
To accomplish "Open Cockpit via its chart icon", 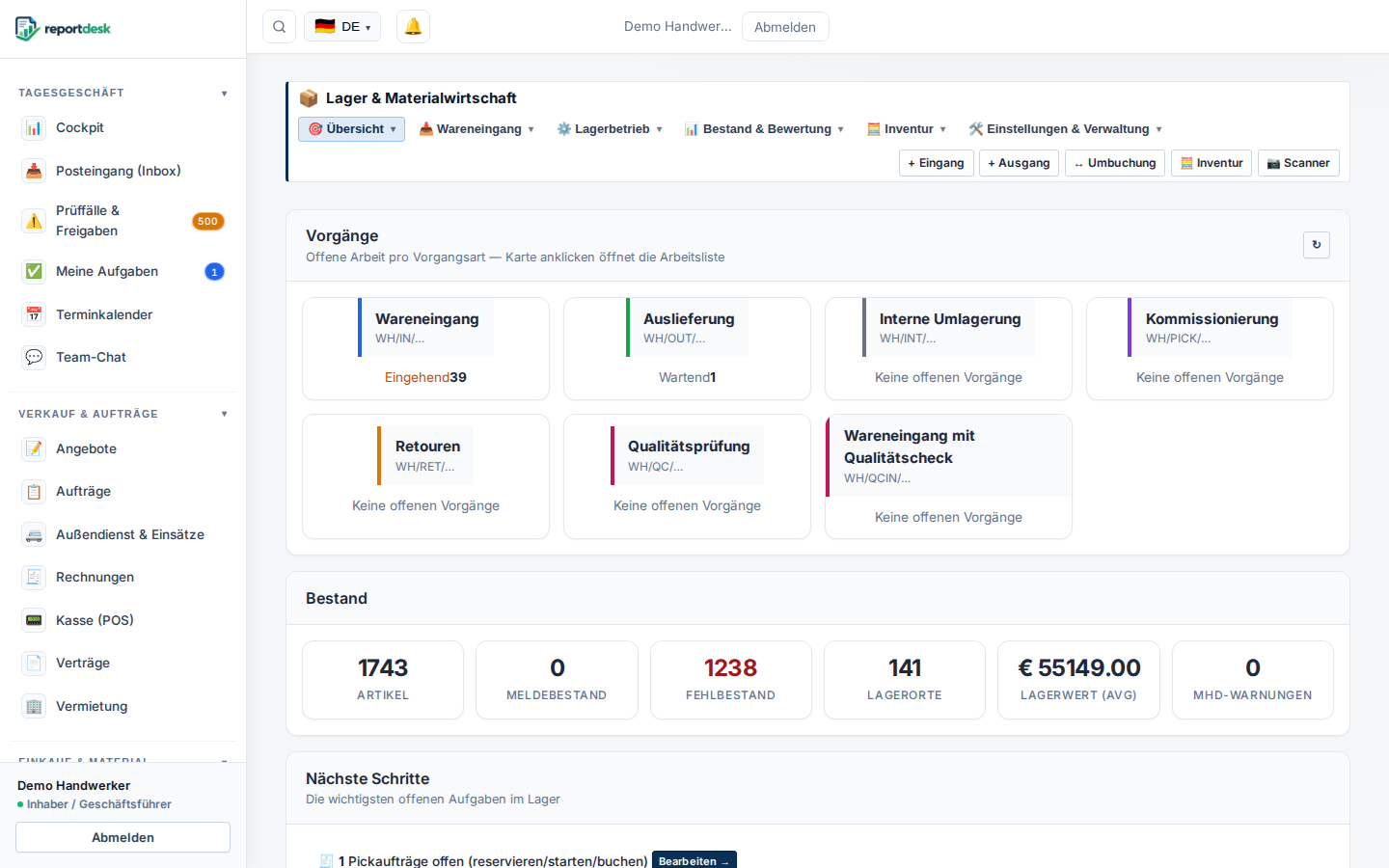I will click(x=34, y=128).
